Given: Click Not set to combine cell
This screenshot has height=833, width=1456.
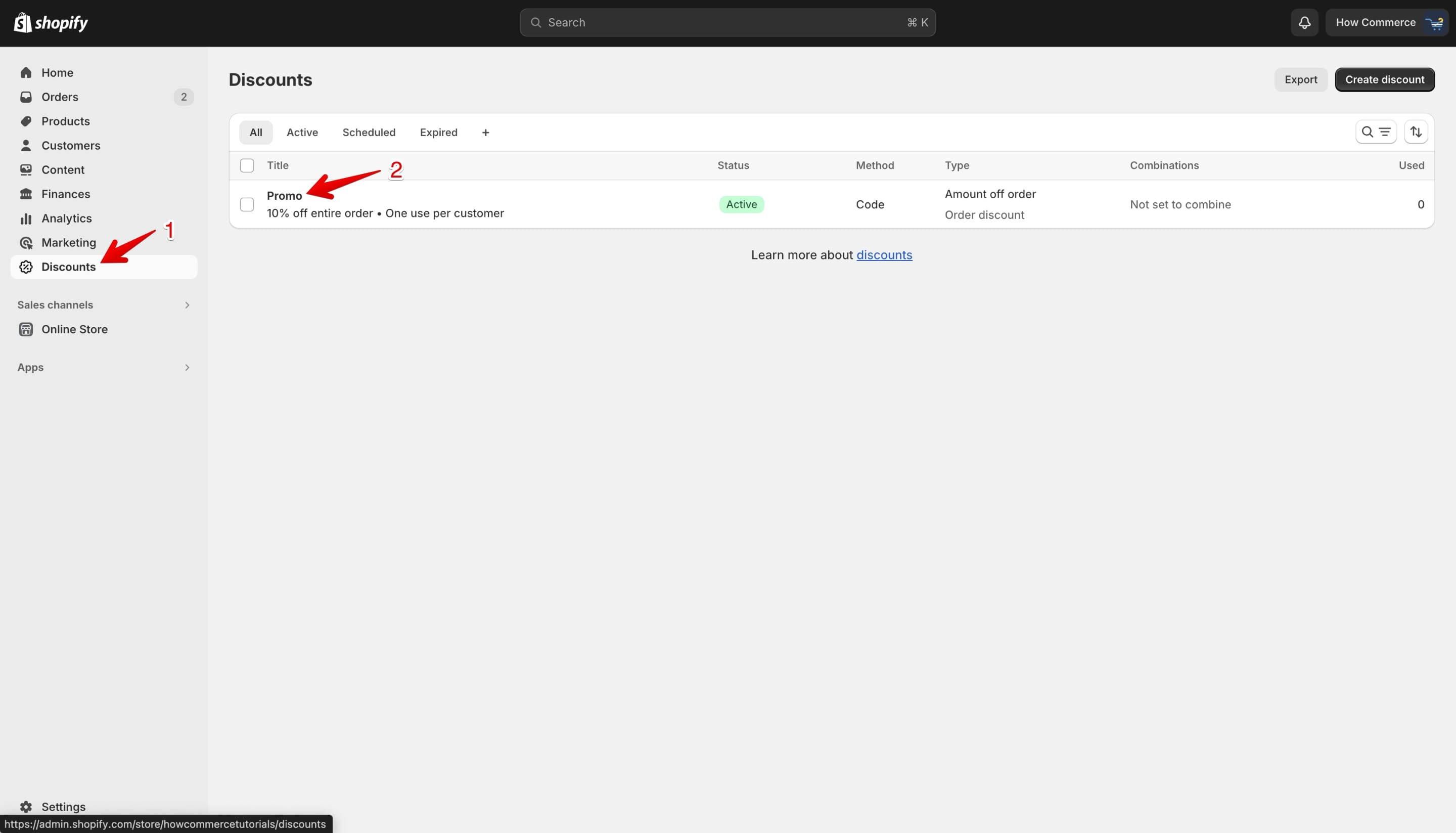Looking at the screenshot, I should tap(1180, 204).
